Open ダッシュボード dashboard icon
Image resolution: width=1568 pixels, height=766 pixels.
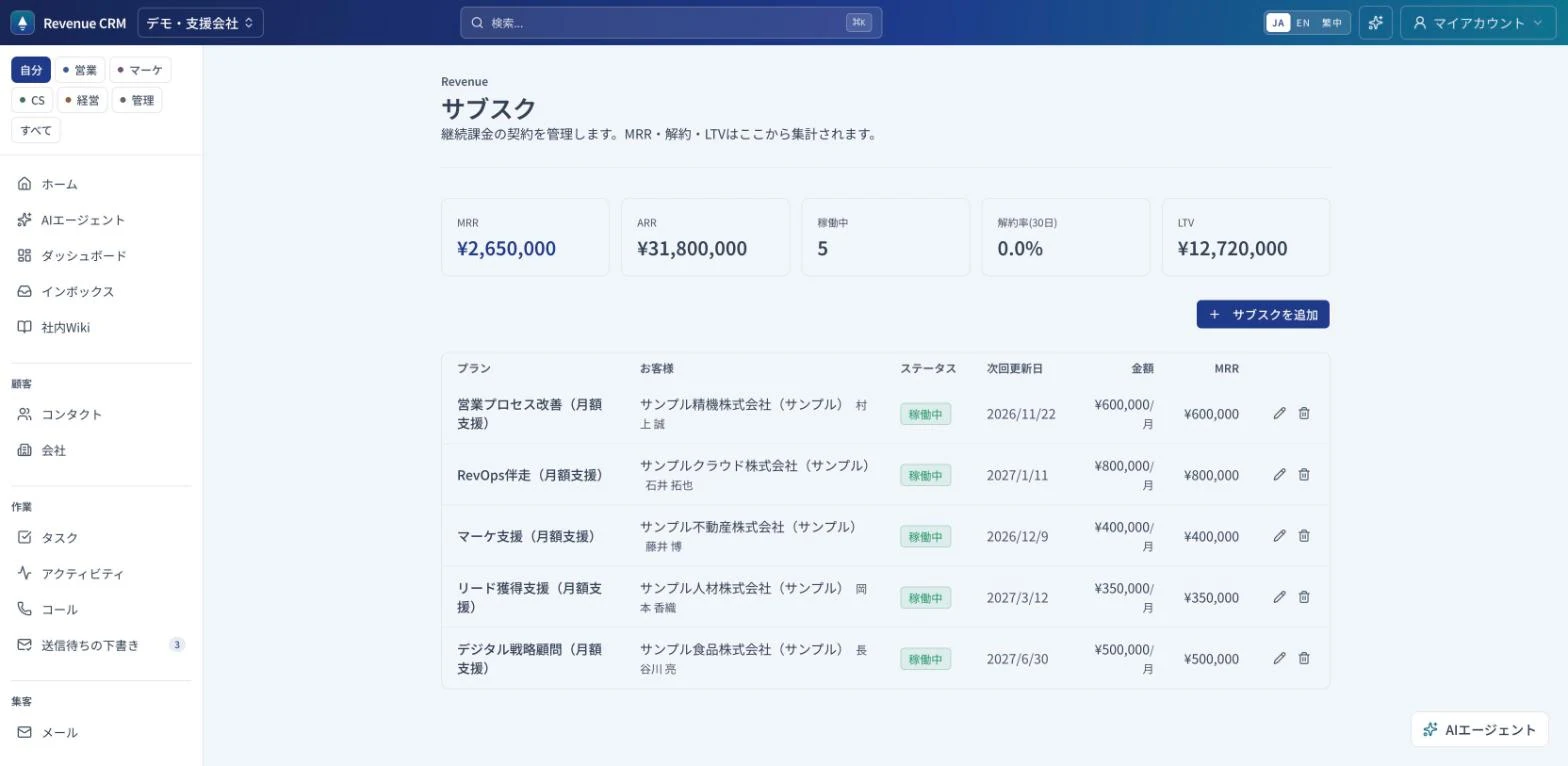point(24,256)
